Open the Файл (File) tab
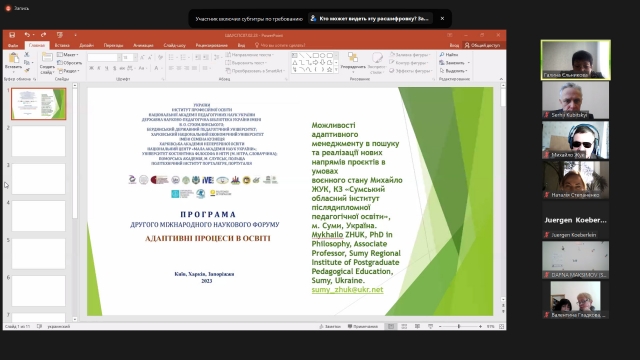 coord(13,45)
